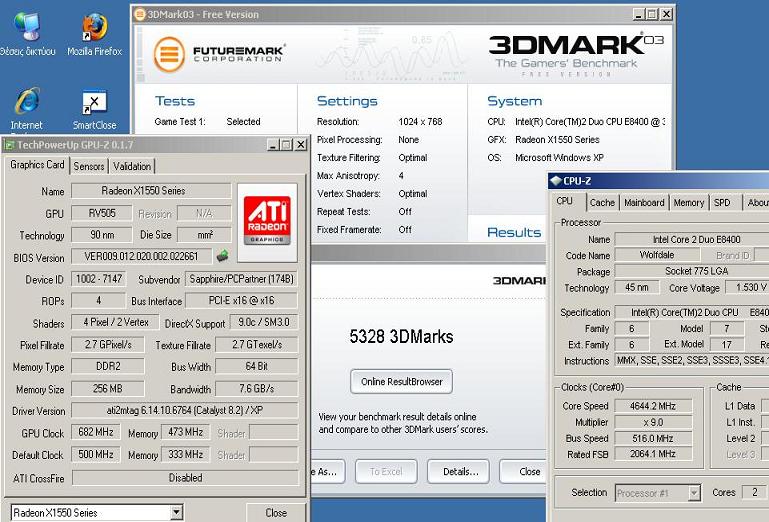769x522 pixels.
Task: Close the 3DMark results dialog
Action: 523,472
